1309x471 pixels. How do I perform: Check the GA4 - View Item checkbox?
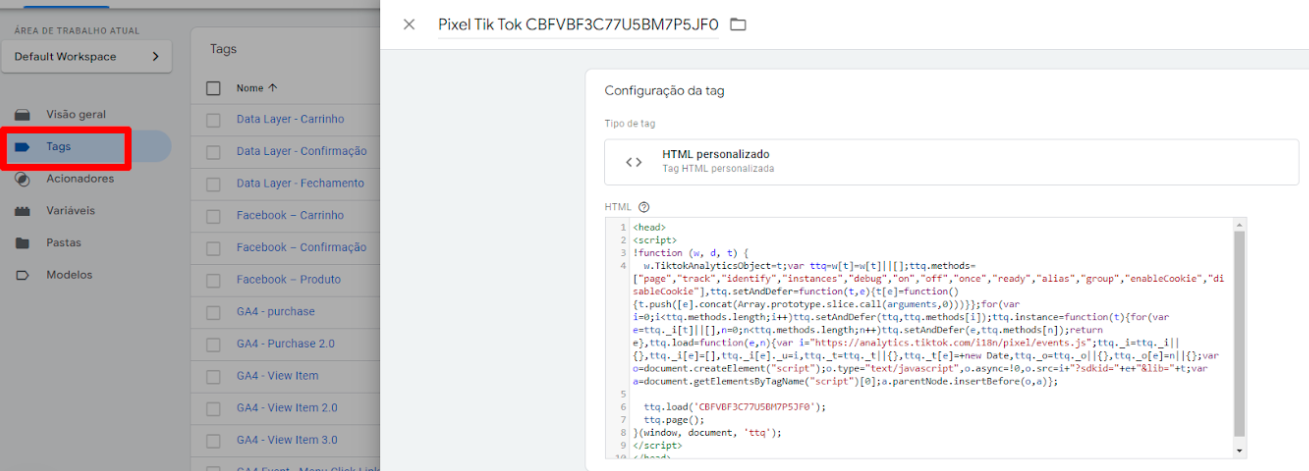(213, 376)
